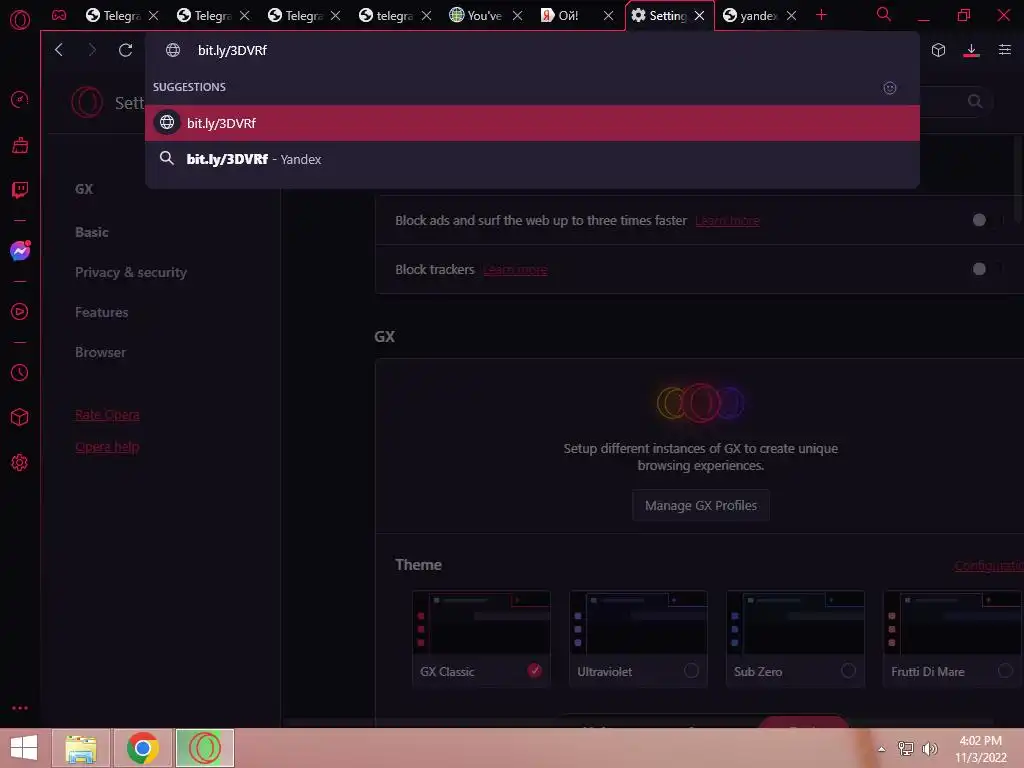Open History clock icon in sidebar
Screen dimensions: 1024x768
click(20, 372)
